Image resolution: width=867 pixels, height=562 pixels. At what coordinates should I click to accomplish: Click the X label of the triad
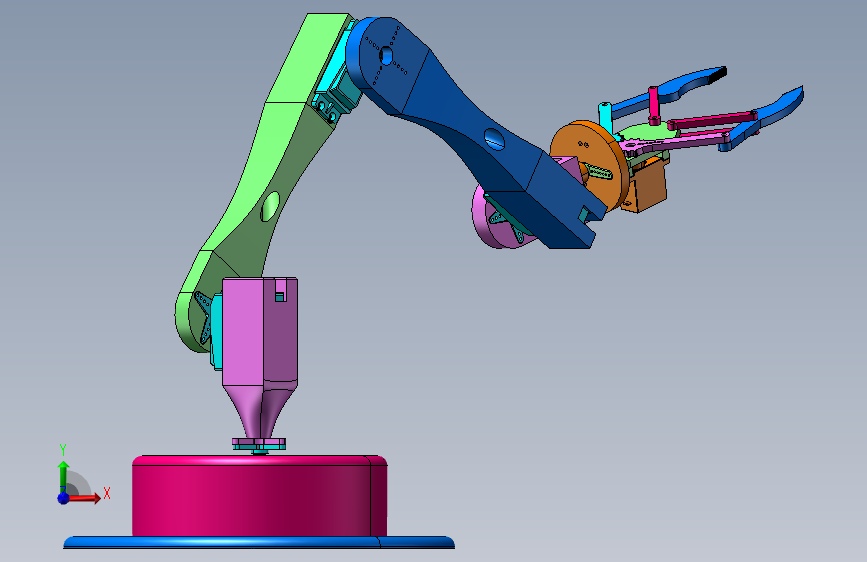pyautogui.click(x=107, y=493)
